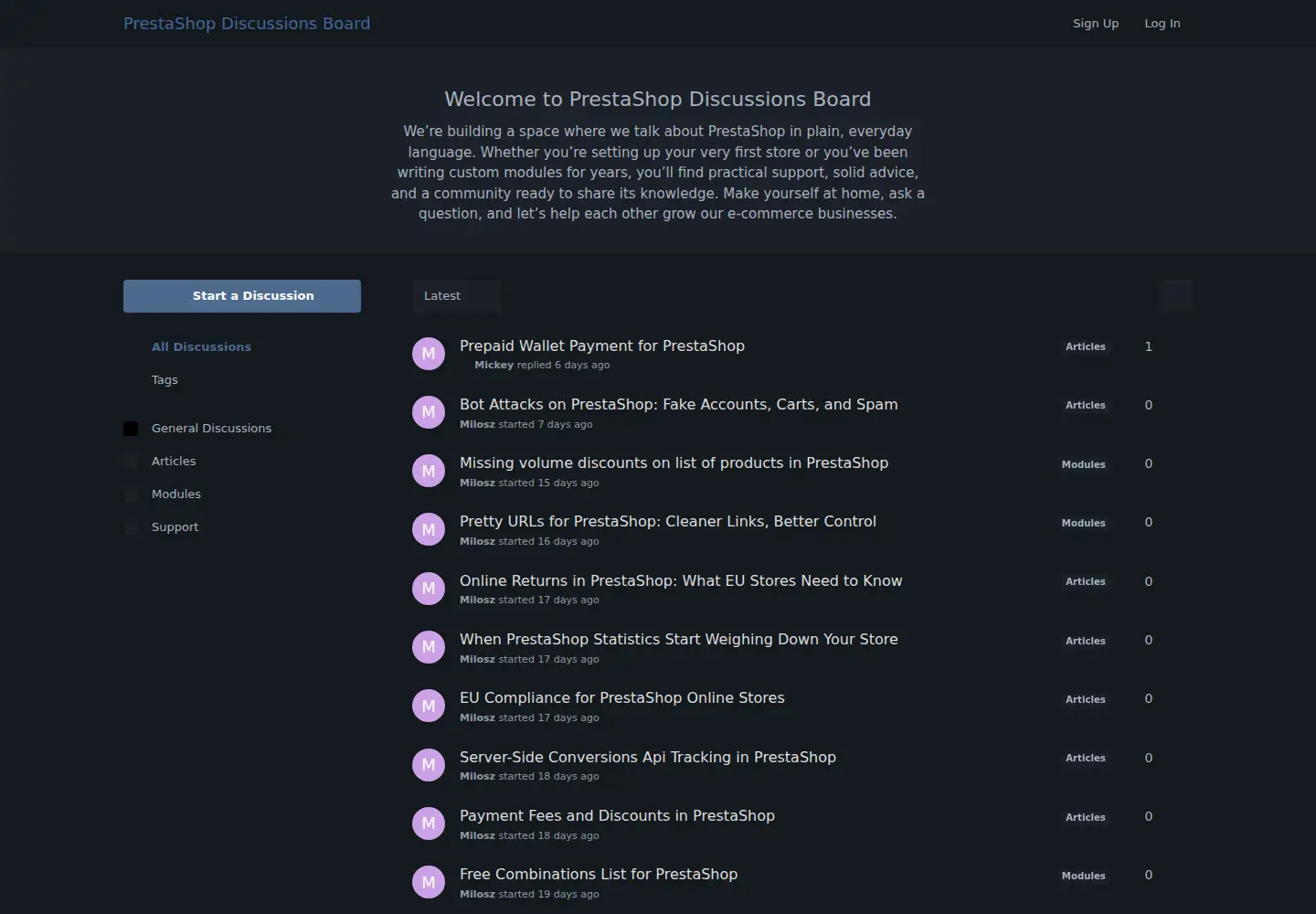This screenshot has height=914, width=1316.
Task: Open avatar beside EU Compliance discussion
Action: pos(429,706)
